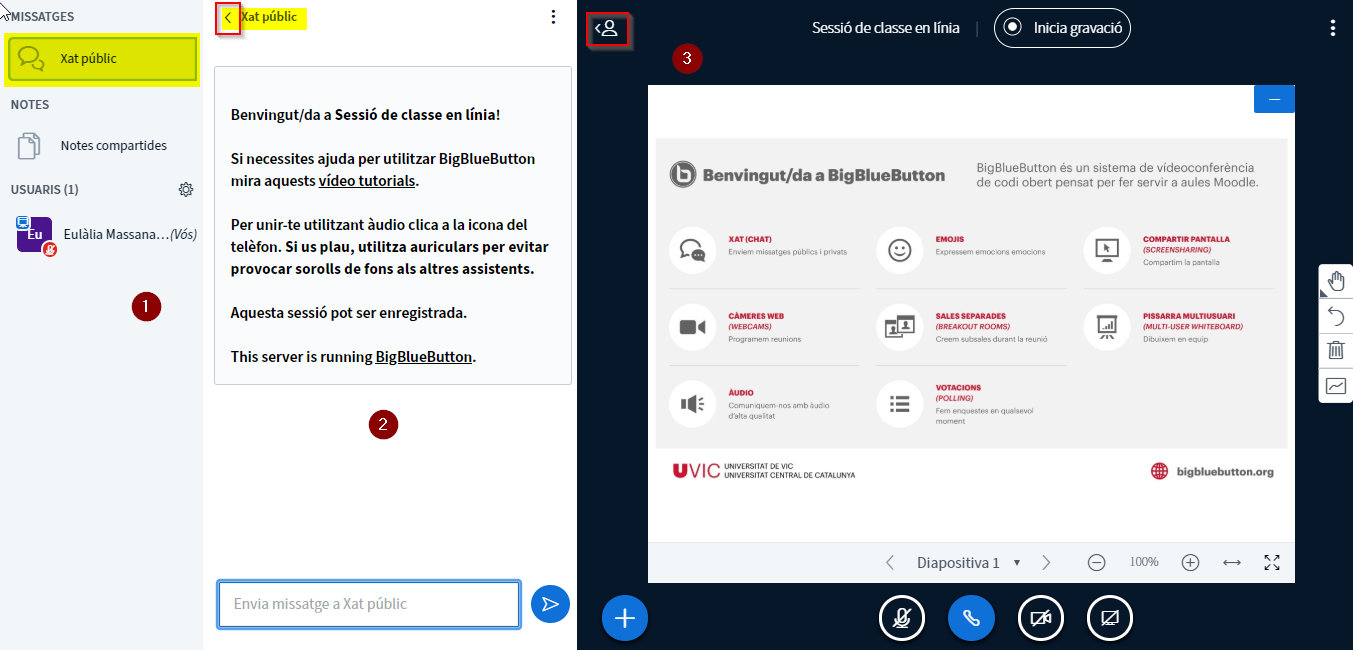Open the blue plus actions button
This screenshot has height=650, width=1353.
[x=625, y=618]
